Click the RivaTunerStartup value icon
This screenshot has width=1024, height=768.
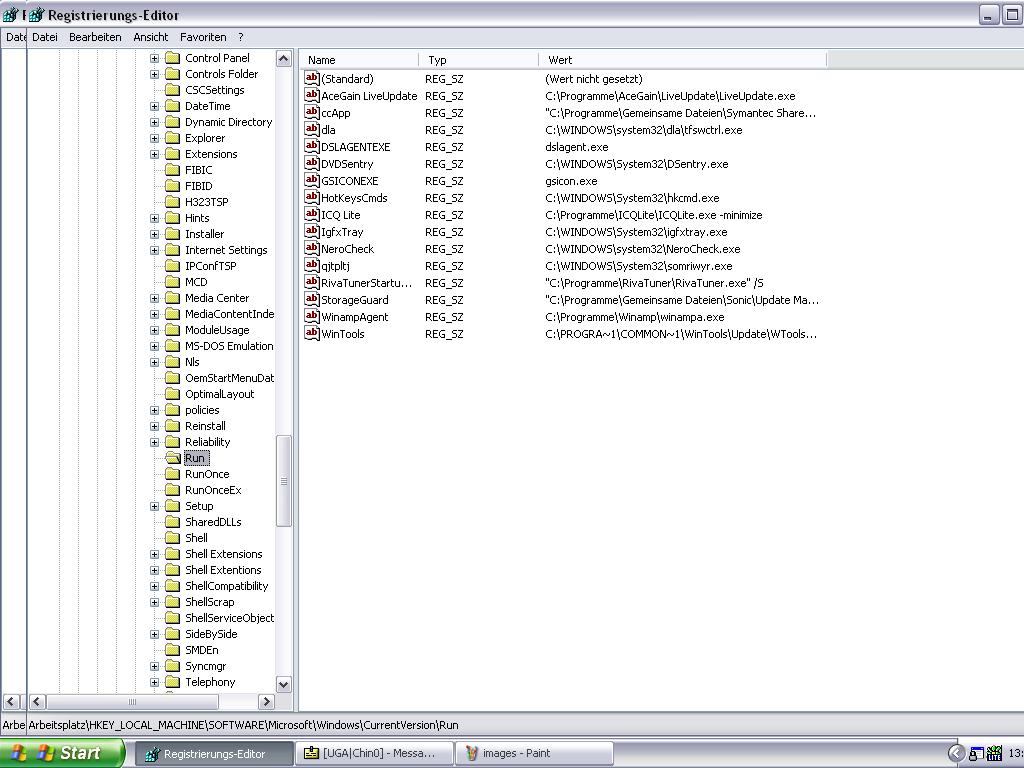312,282
